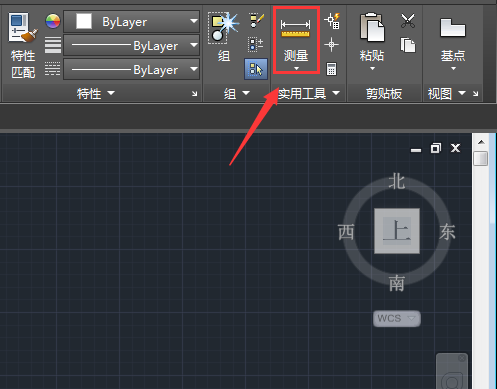
Task: Click 东 on the ViewCube compass
Action: tap(447, 232)
